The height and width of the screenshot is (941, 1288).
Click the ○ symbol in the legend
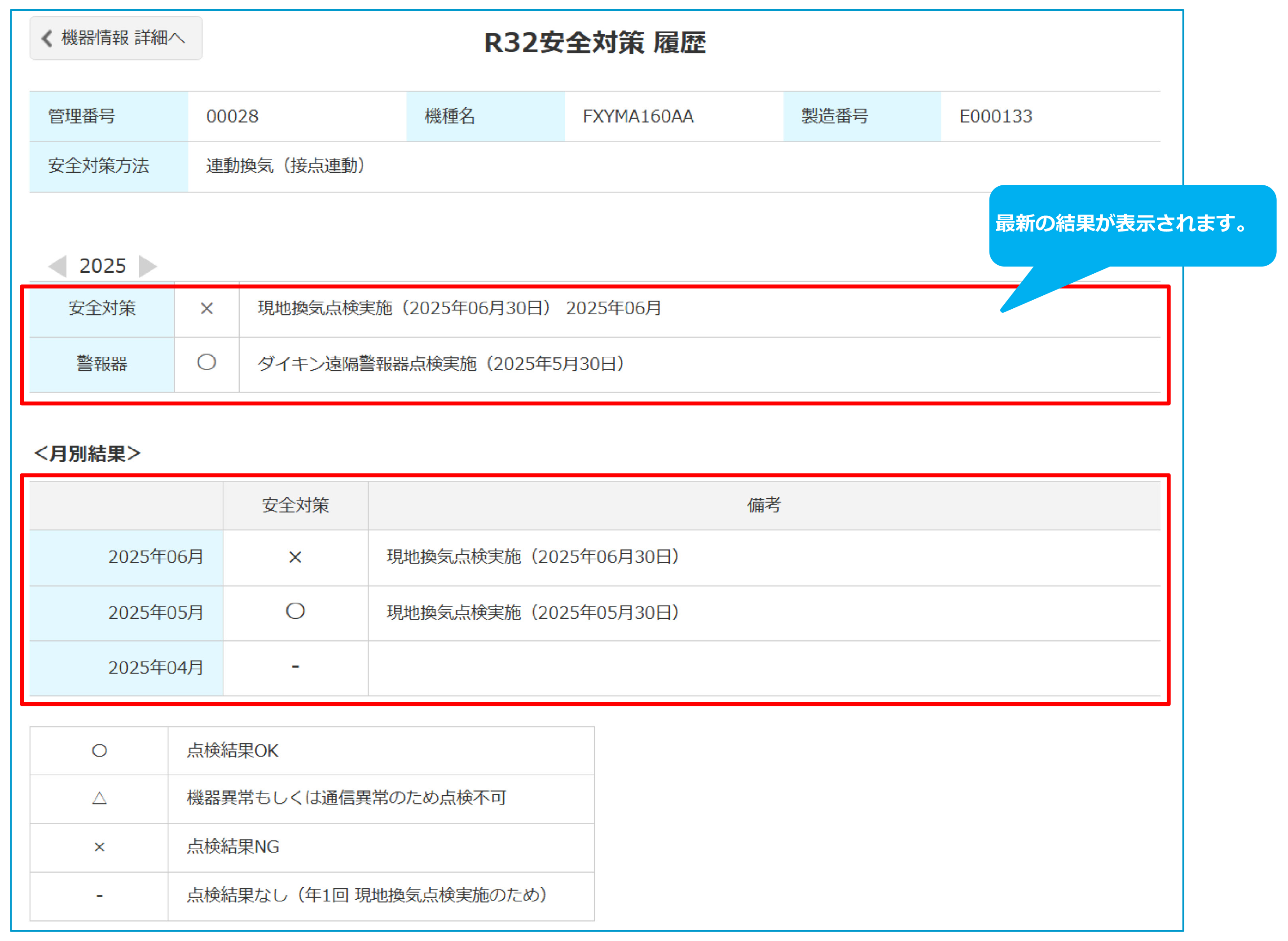pyautogui.click(x=99, y=751)
